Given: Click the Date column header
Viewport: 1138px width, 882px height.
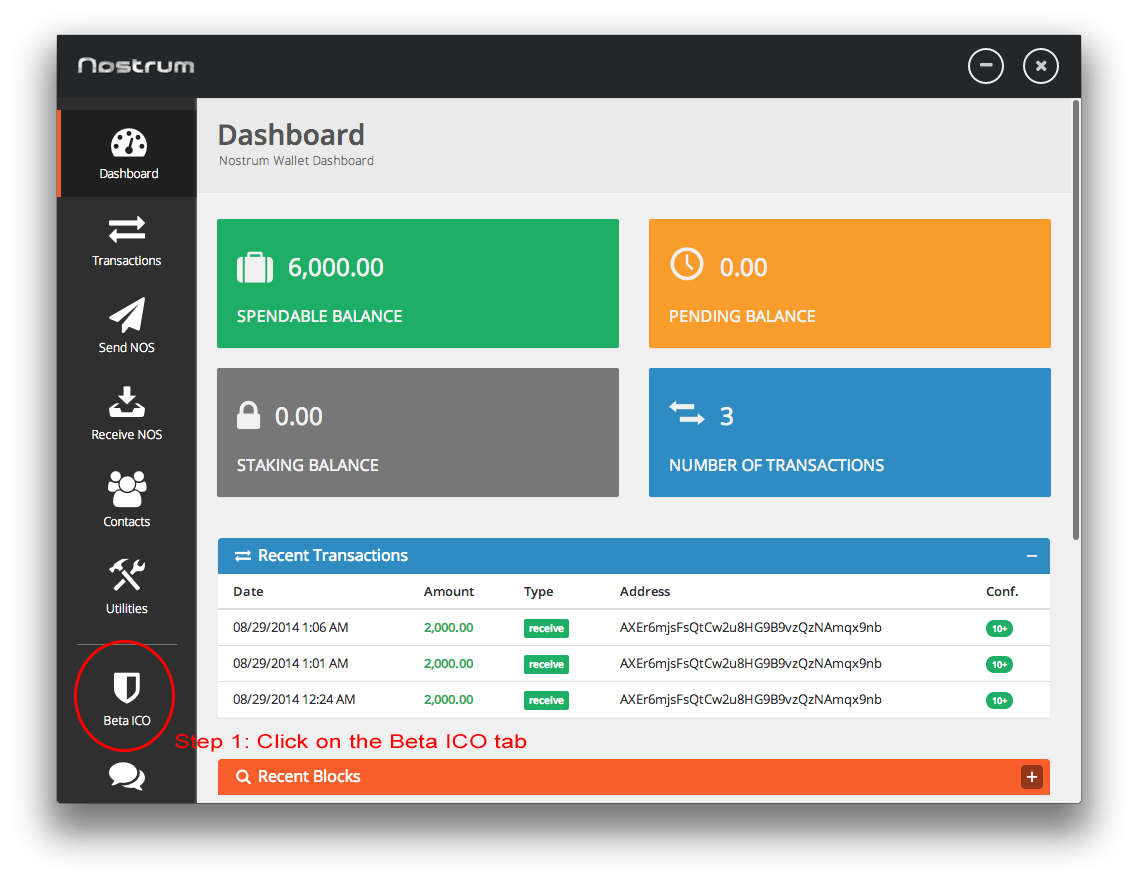Looking at the screenshot, I should [248, 592].
